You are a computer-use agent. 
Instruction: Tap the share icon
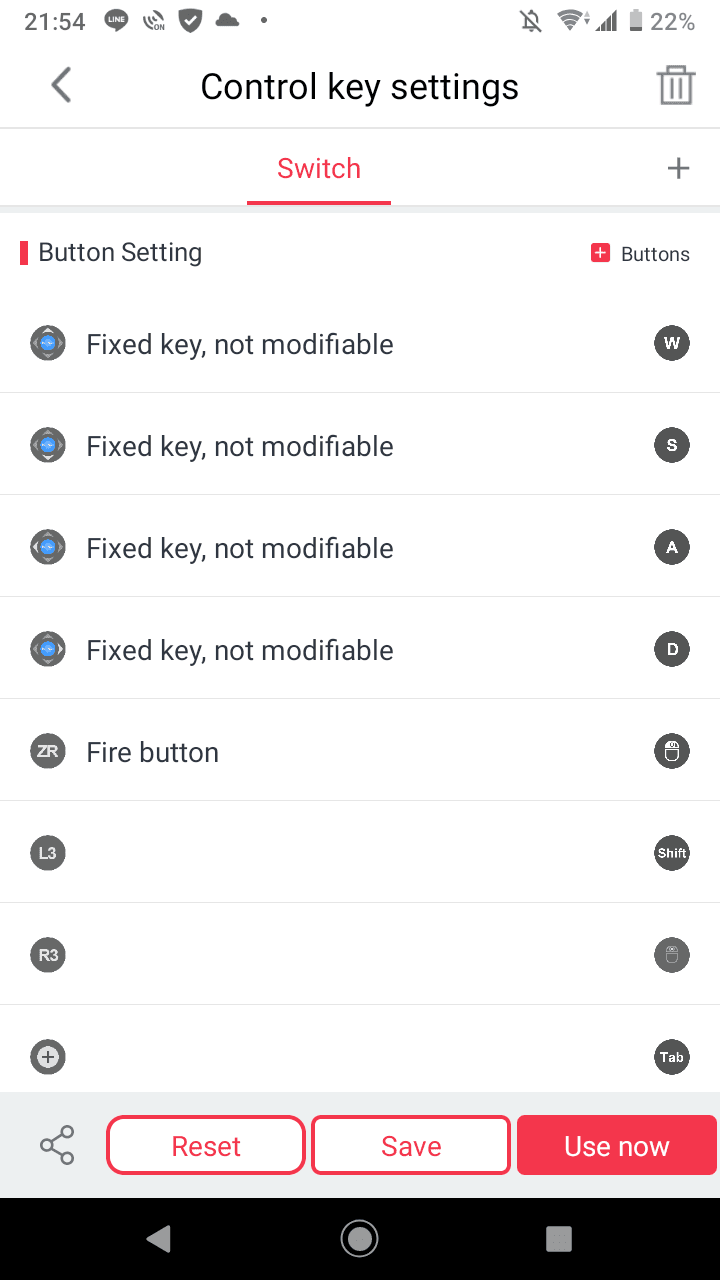point(57,1146)
